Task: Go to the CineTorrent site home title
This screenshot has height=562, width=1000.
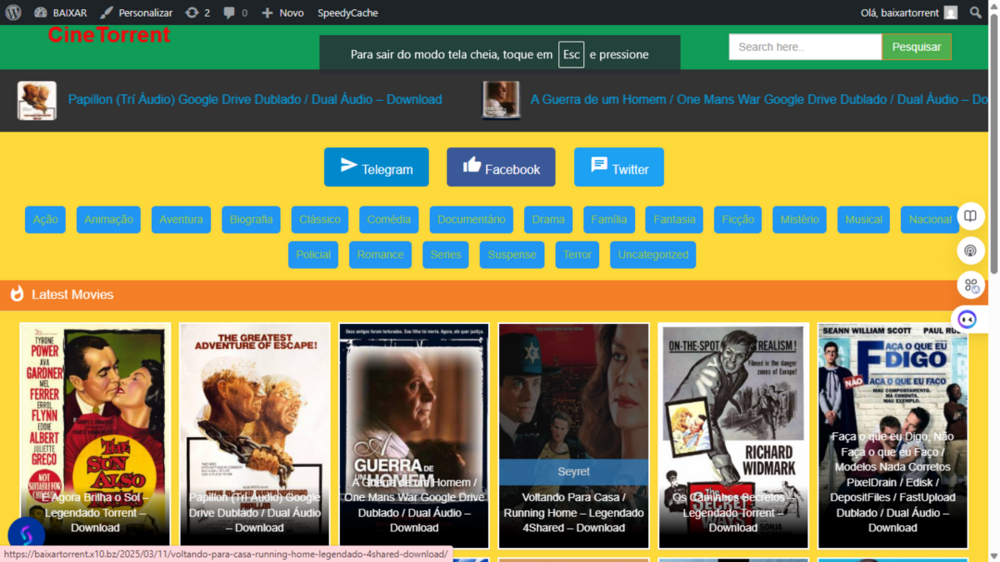Action: coord(109,35)
